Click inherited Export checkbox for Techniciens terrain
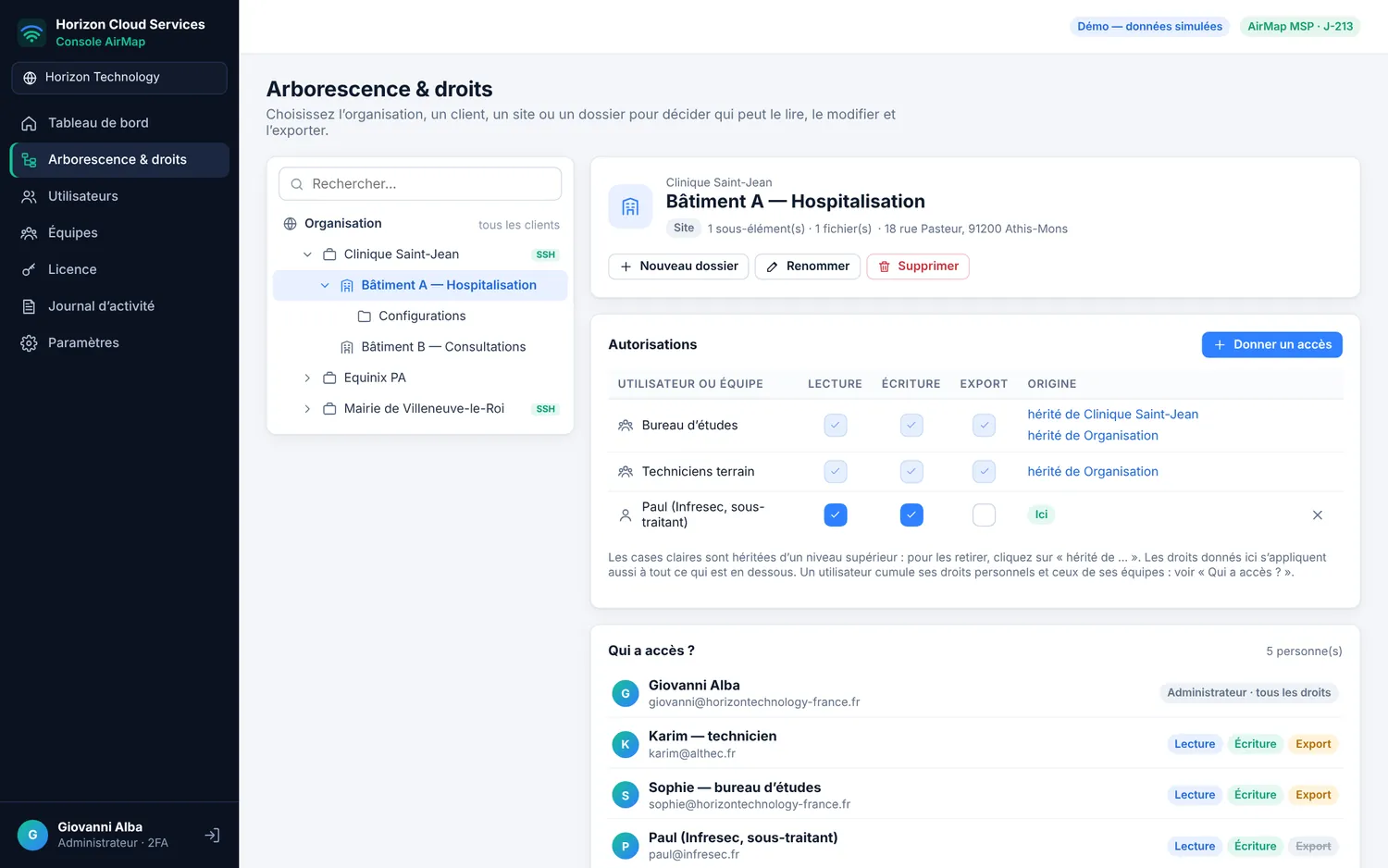This screenshot has height=868, width=1388. [985, 471]
